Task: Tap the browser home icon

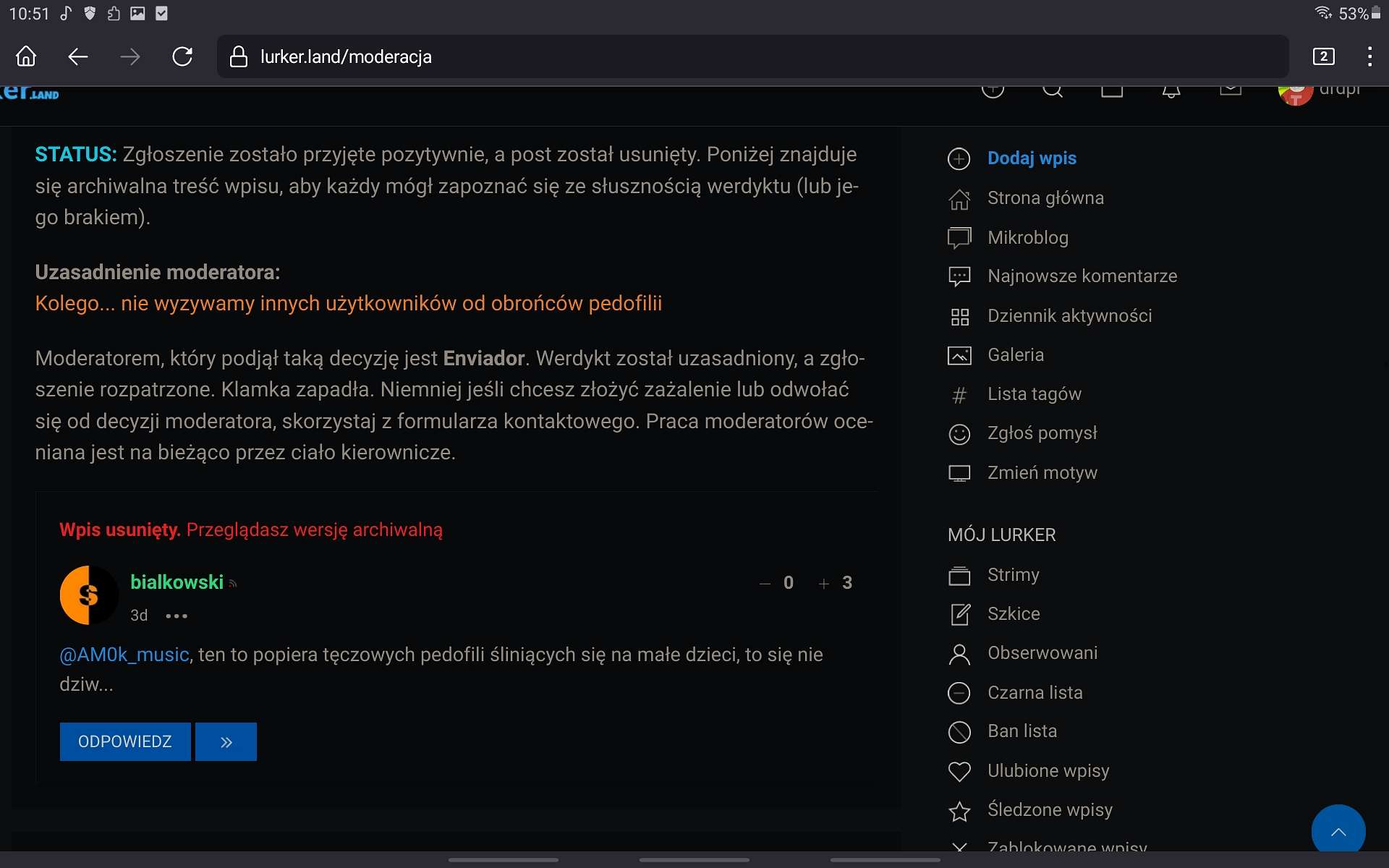Action: (x=26, y=56)
